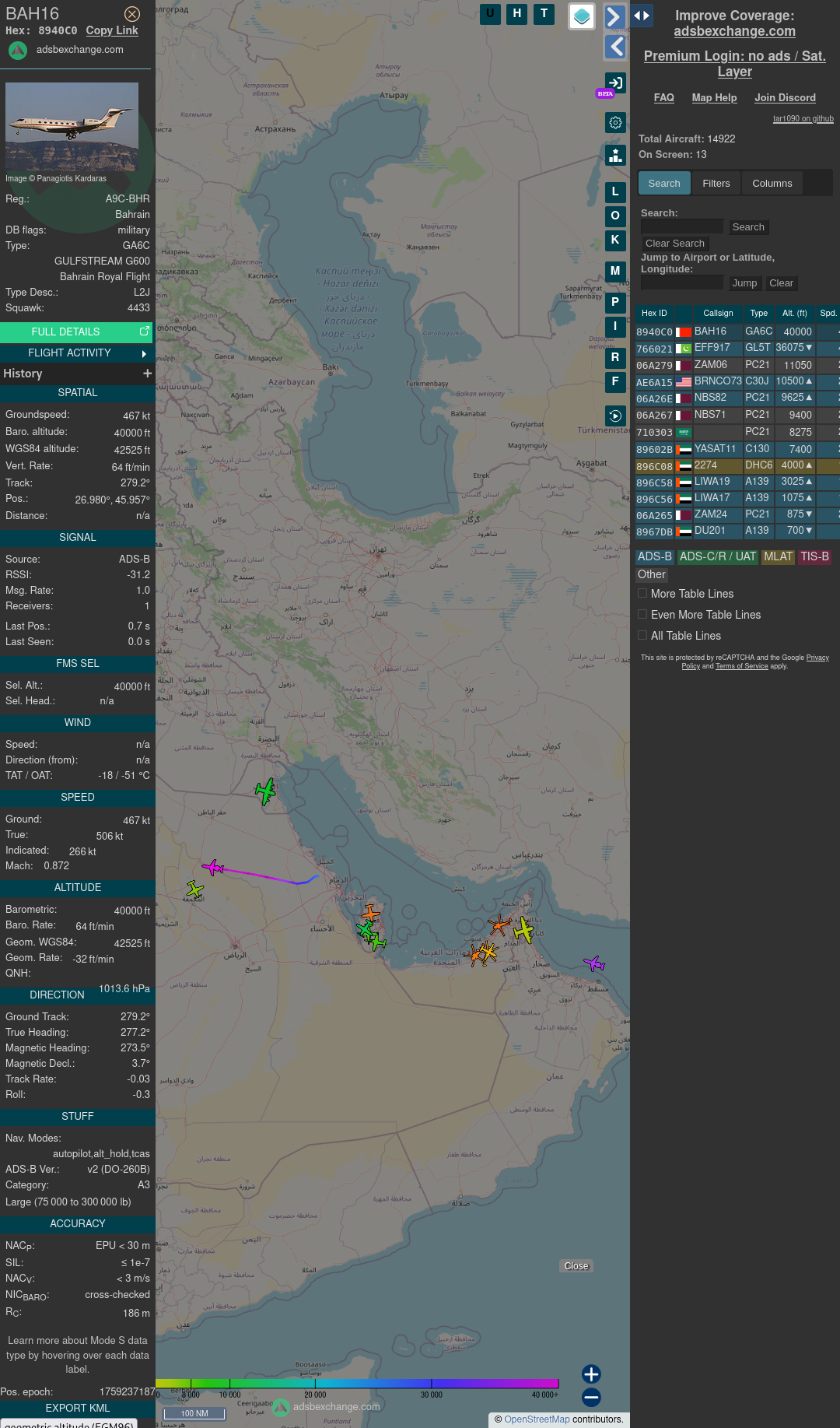Click the login arrow beta icon
The width and height of the screenshot is (840, 1428).
[615, 83]
